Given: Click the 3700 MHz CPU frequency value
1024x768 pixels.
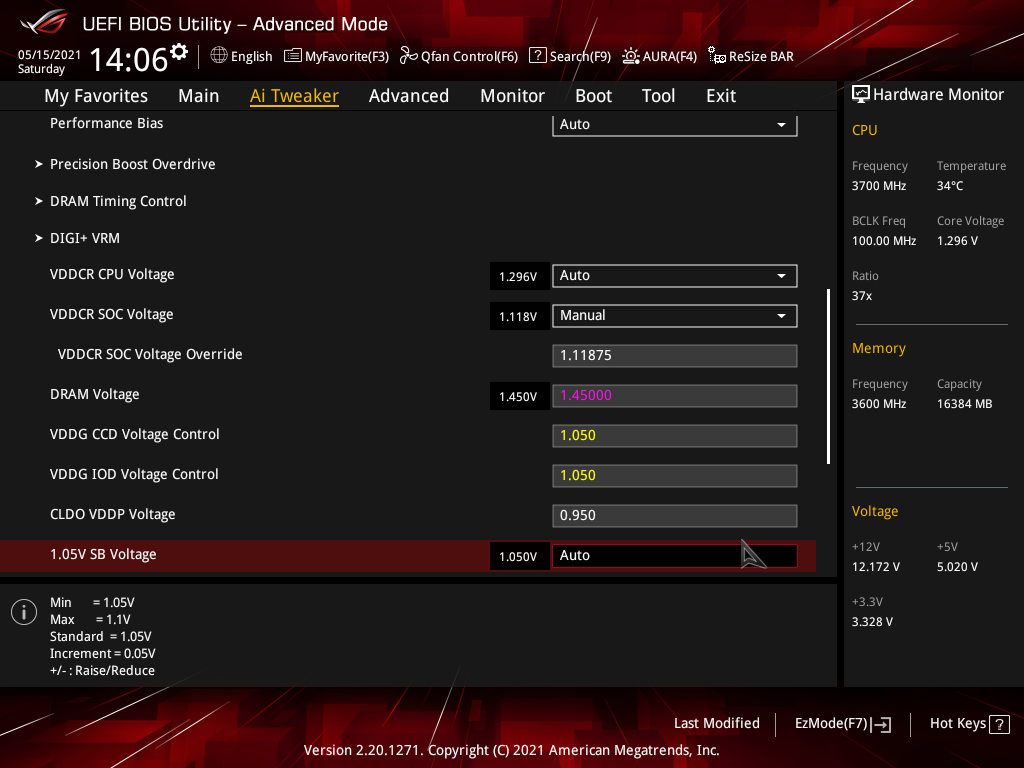Looking at the screenshot, I should (x=879, y=186).
